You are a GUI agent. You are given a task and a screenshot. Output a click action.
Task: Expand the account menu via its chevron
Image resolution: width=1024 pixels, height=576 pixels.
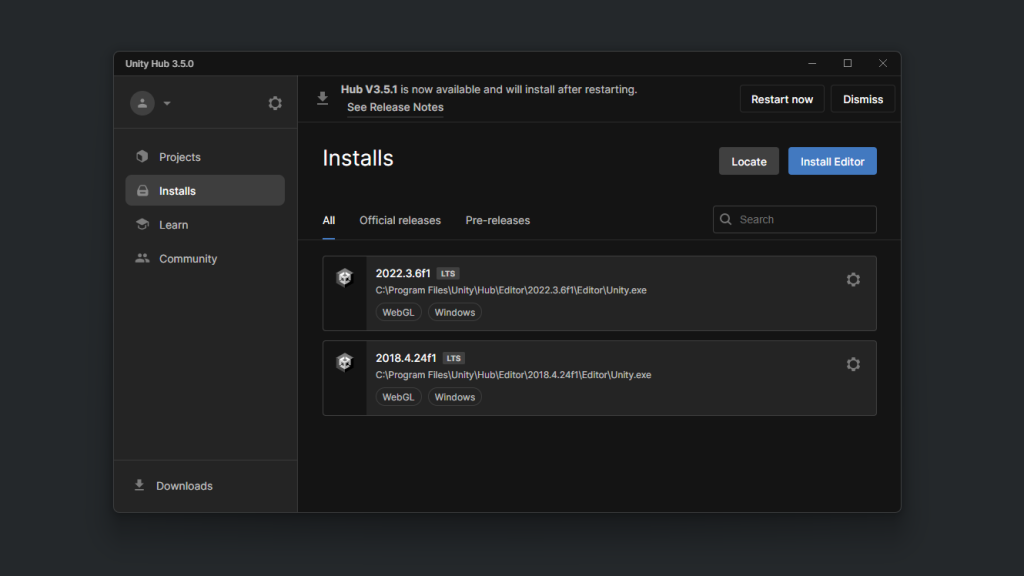[167, 103]
